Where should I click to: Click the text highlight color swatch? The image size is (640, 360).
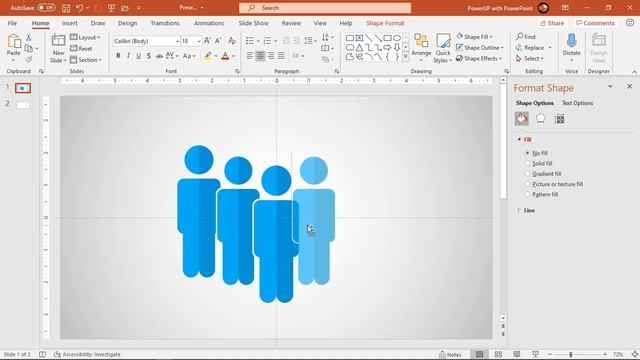pos(208,56)
